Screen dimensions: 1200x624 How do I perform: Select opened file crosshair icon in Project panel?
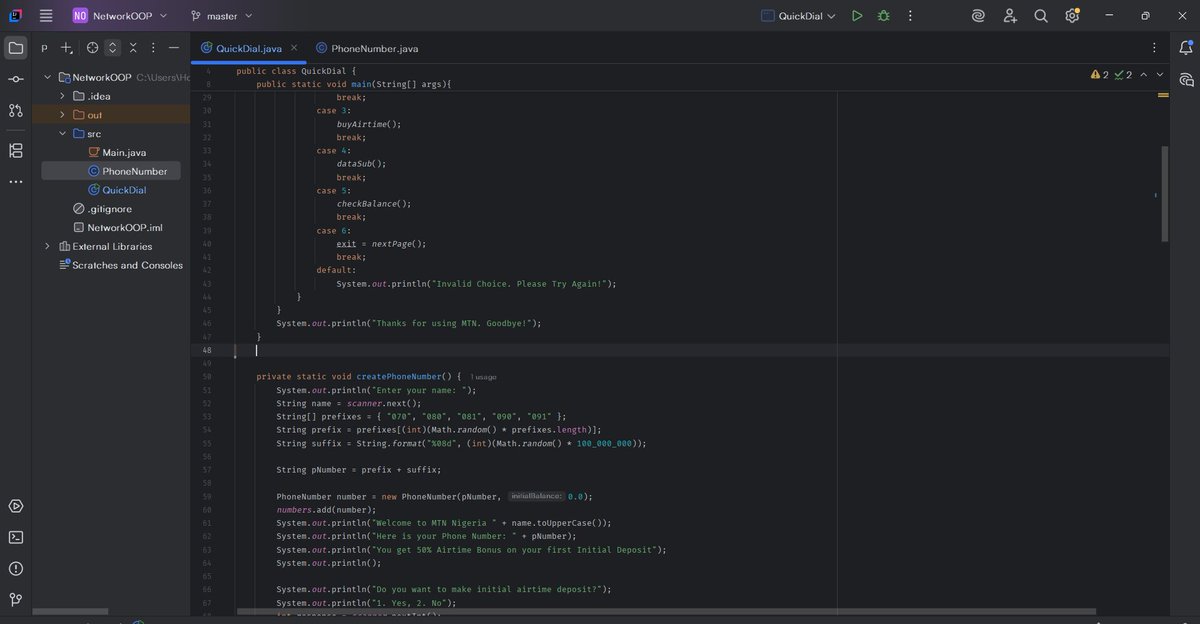[x=92, y=47]
